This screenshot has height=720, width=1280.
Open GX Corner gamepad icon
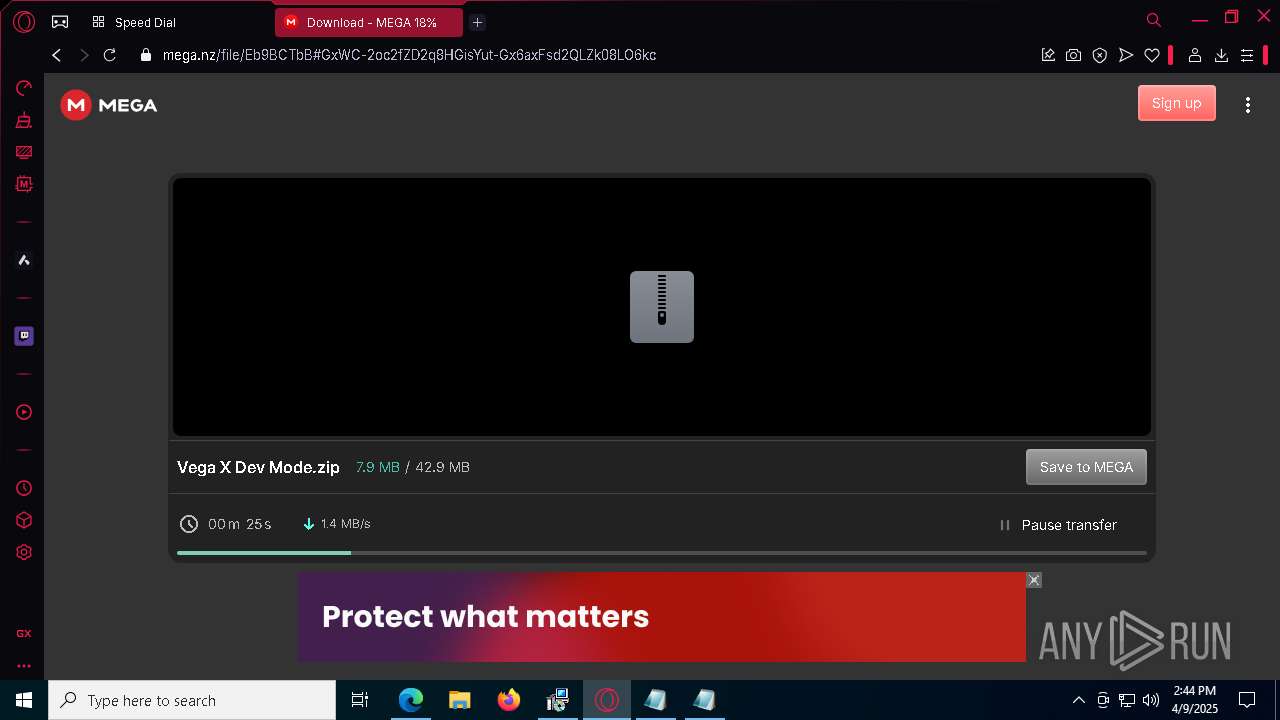pyautogui.click(x=60, y=22)
